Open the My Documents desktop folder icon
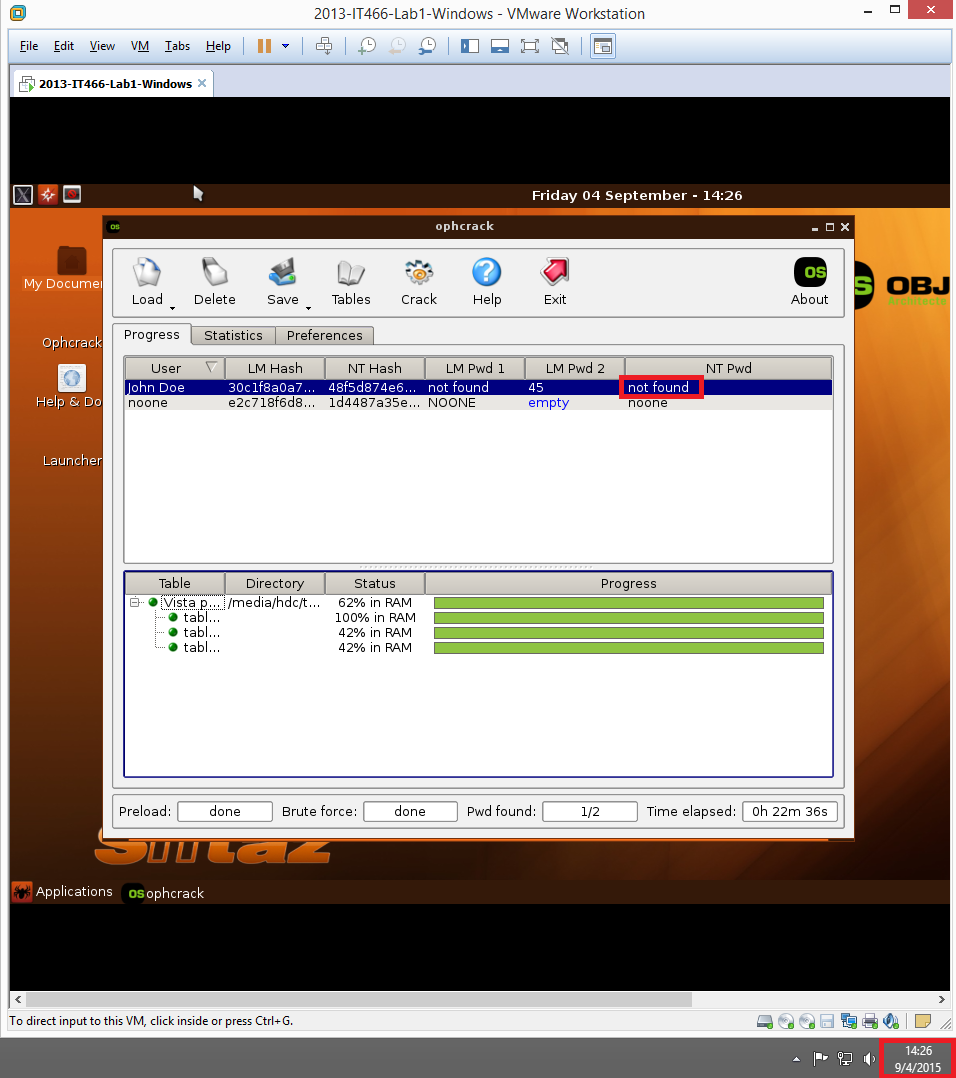The width and height of the screenshot is (956, 1078). point(71,261)
